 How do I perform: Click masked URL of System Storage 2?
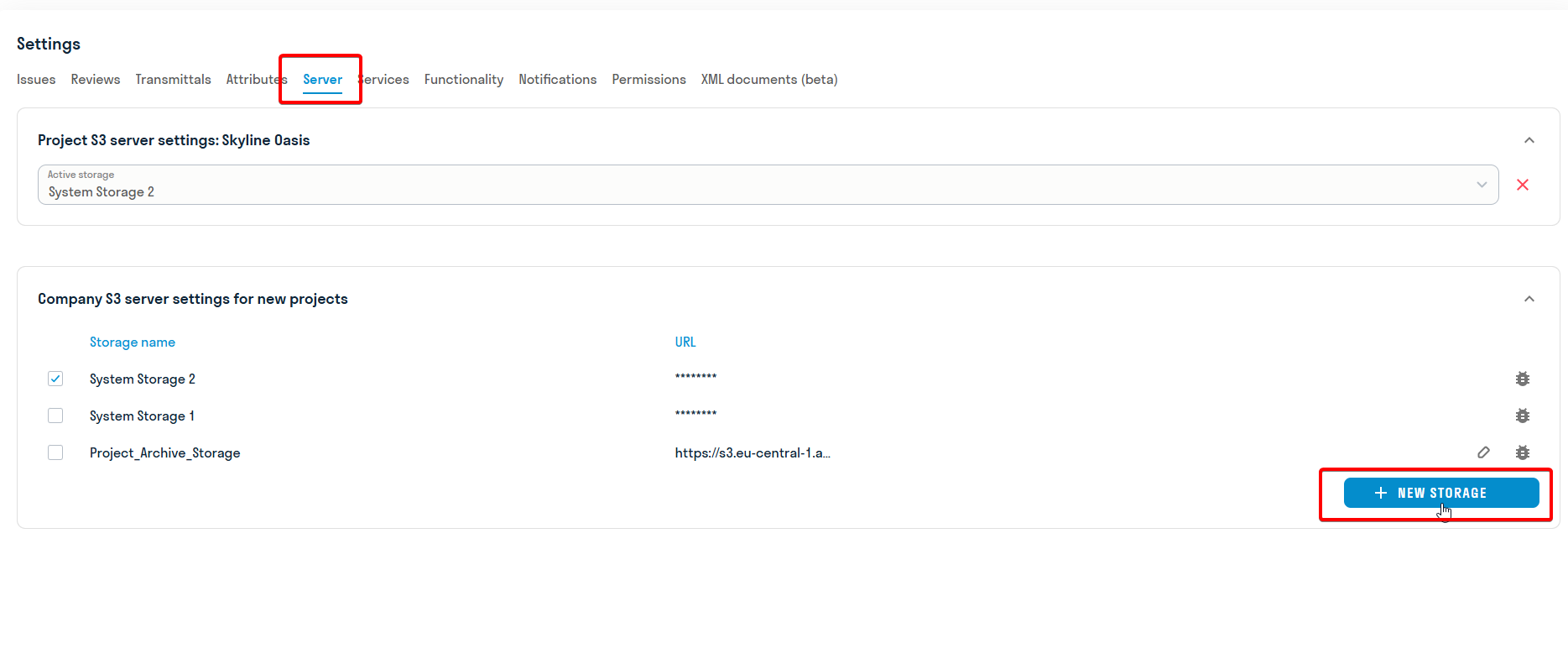(695, 377)
